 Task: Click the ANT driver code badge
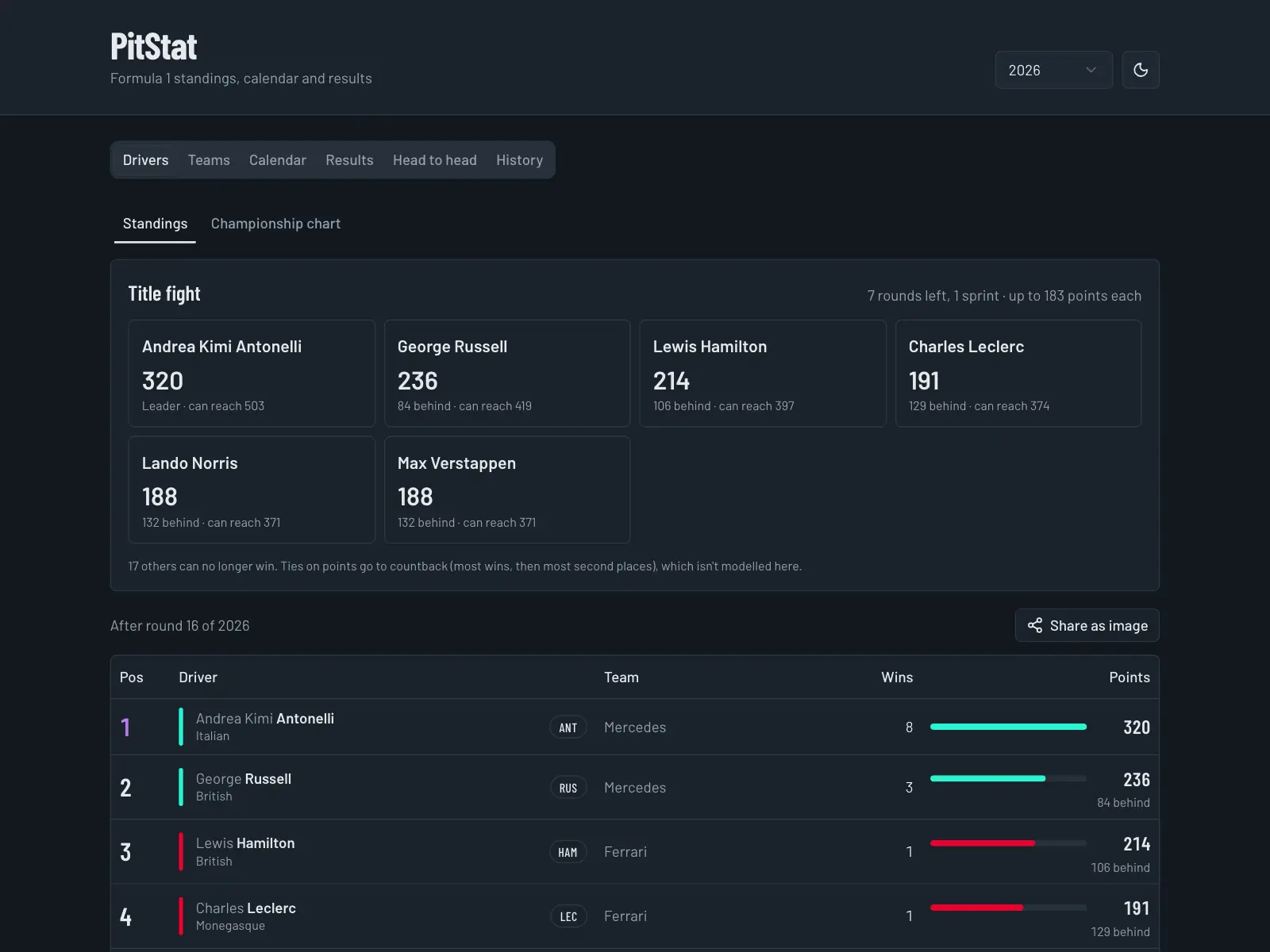click(568, 727)
